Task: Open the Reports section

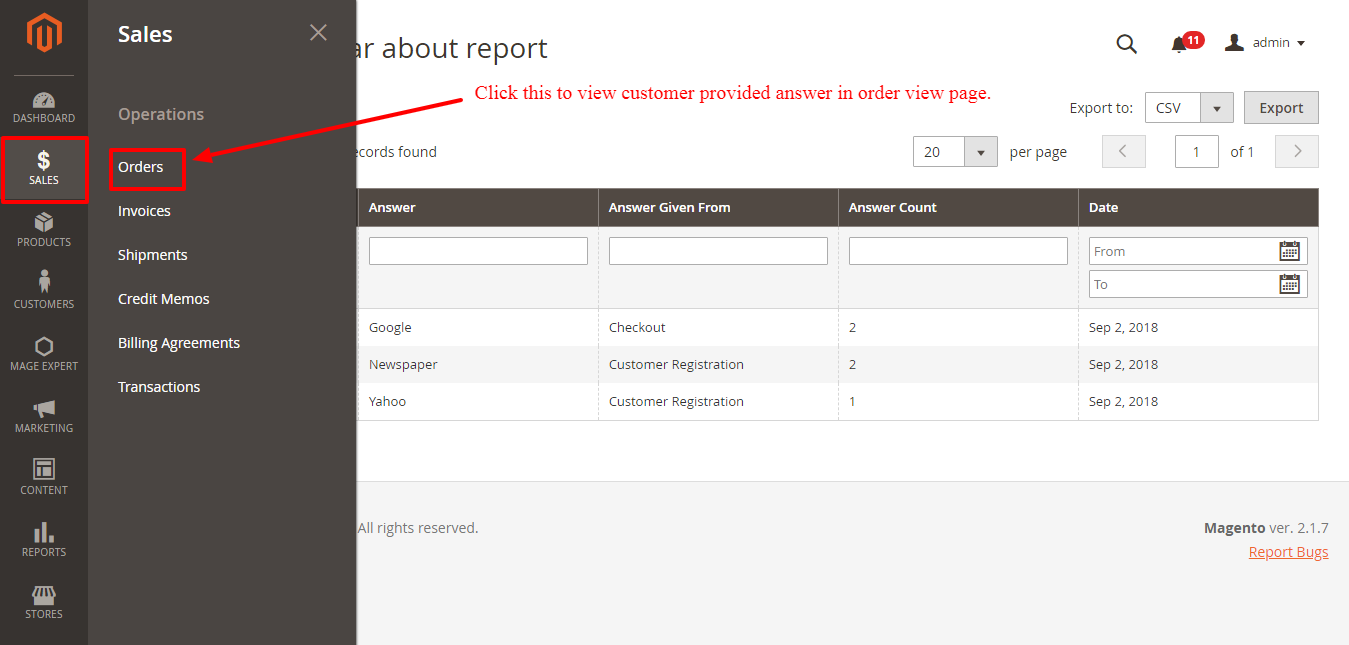Action: pos(43,539)
